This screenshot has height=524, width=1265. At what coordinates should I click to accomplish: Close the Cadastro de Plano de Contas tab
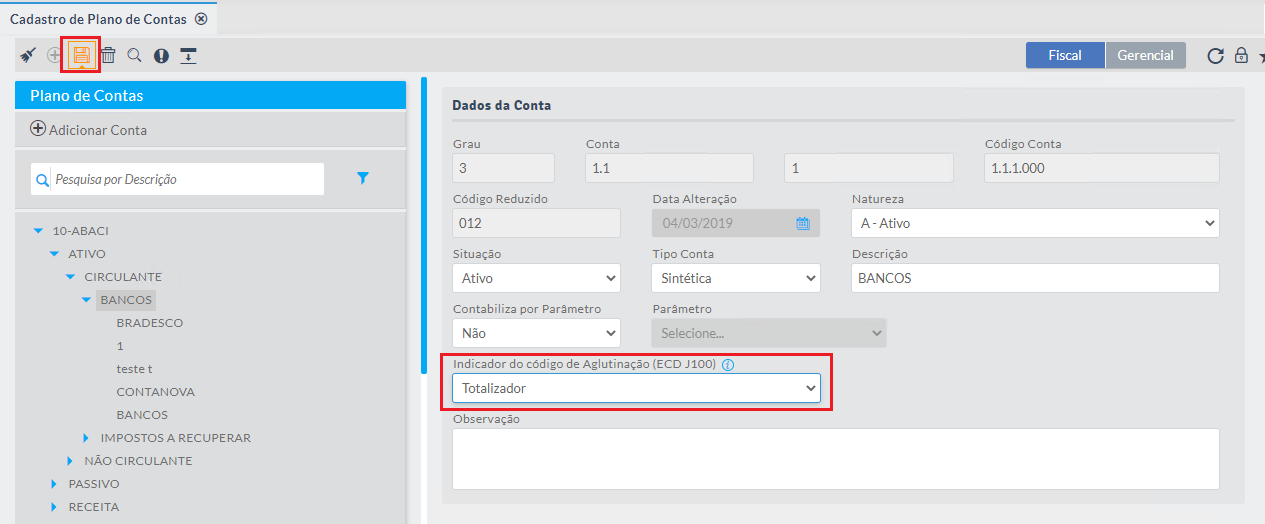click(201, 19)
